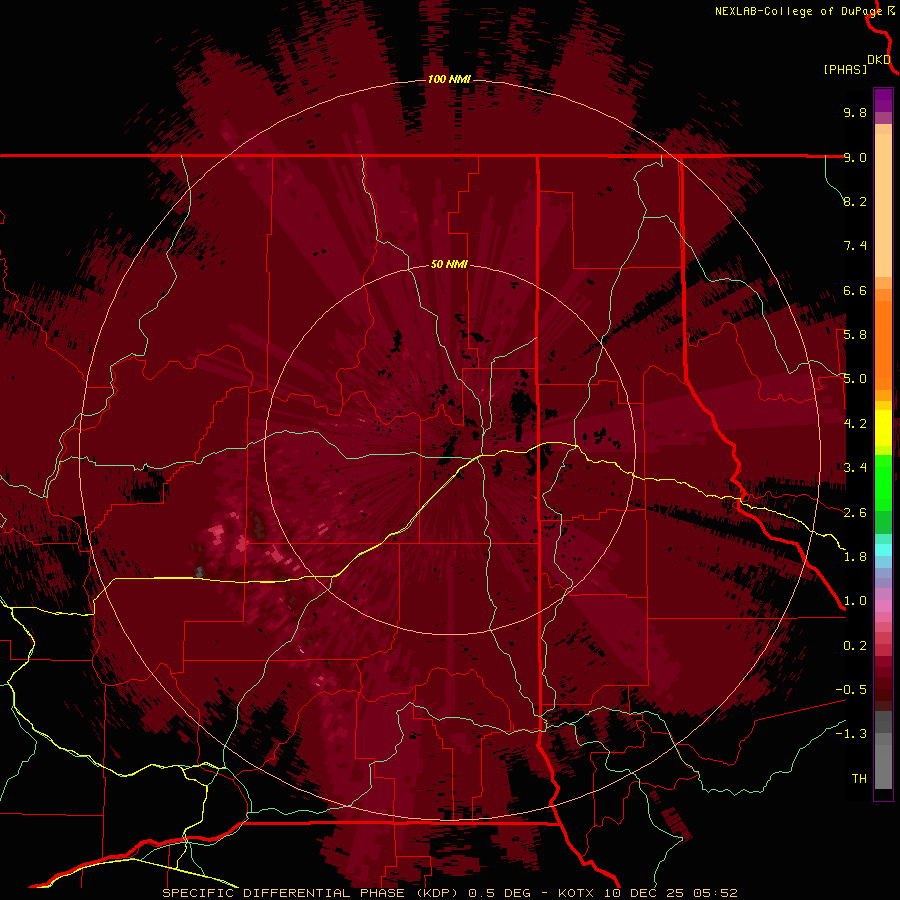
Task: Click the KOTX 10 DEC 25 05:52 timestamp
Action: click(647, 893)
